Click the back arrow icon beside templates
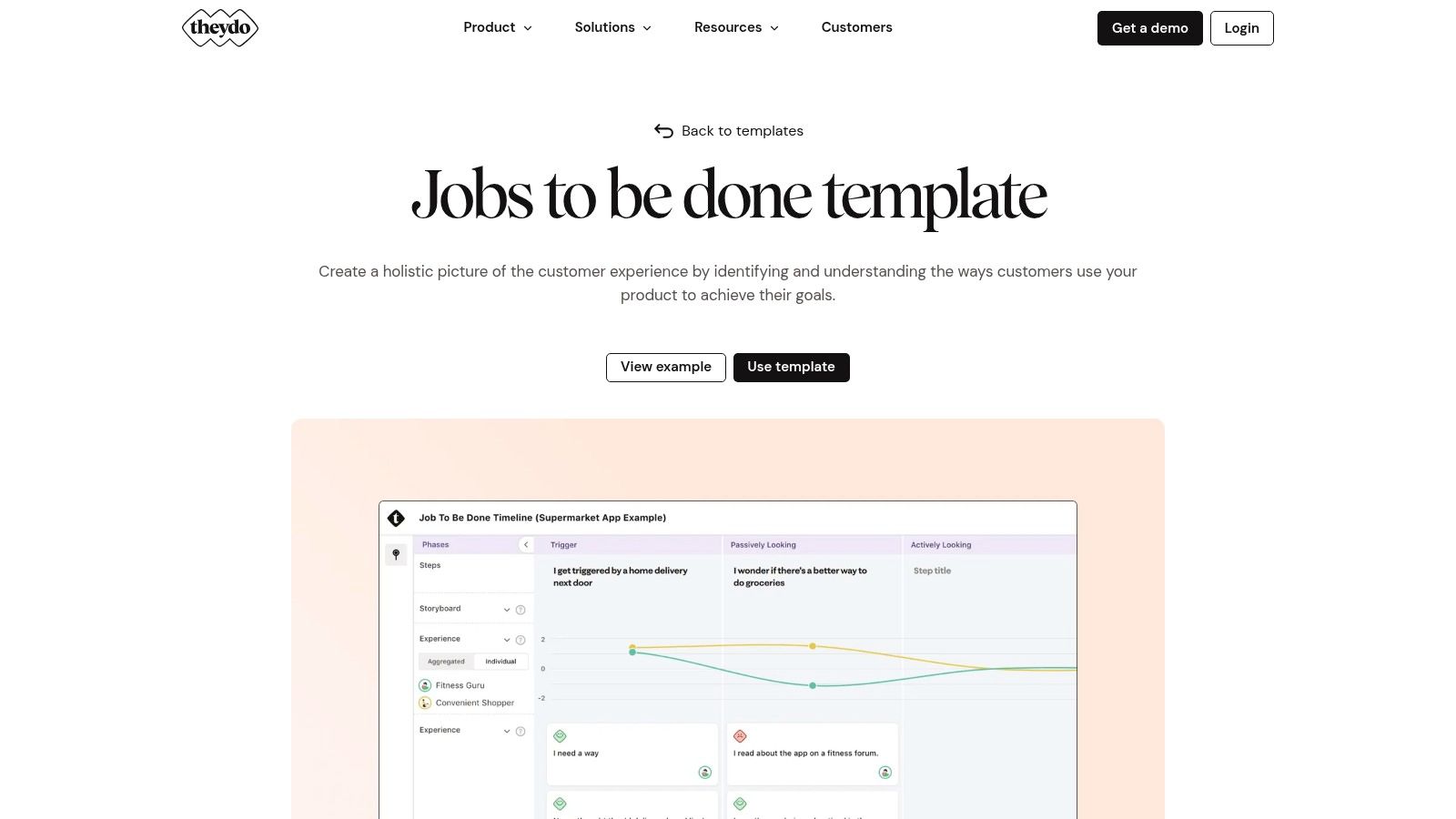This screenshot has height=819, width=1456. [663, 131]
